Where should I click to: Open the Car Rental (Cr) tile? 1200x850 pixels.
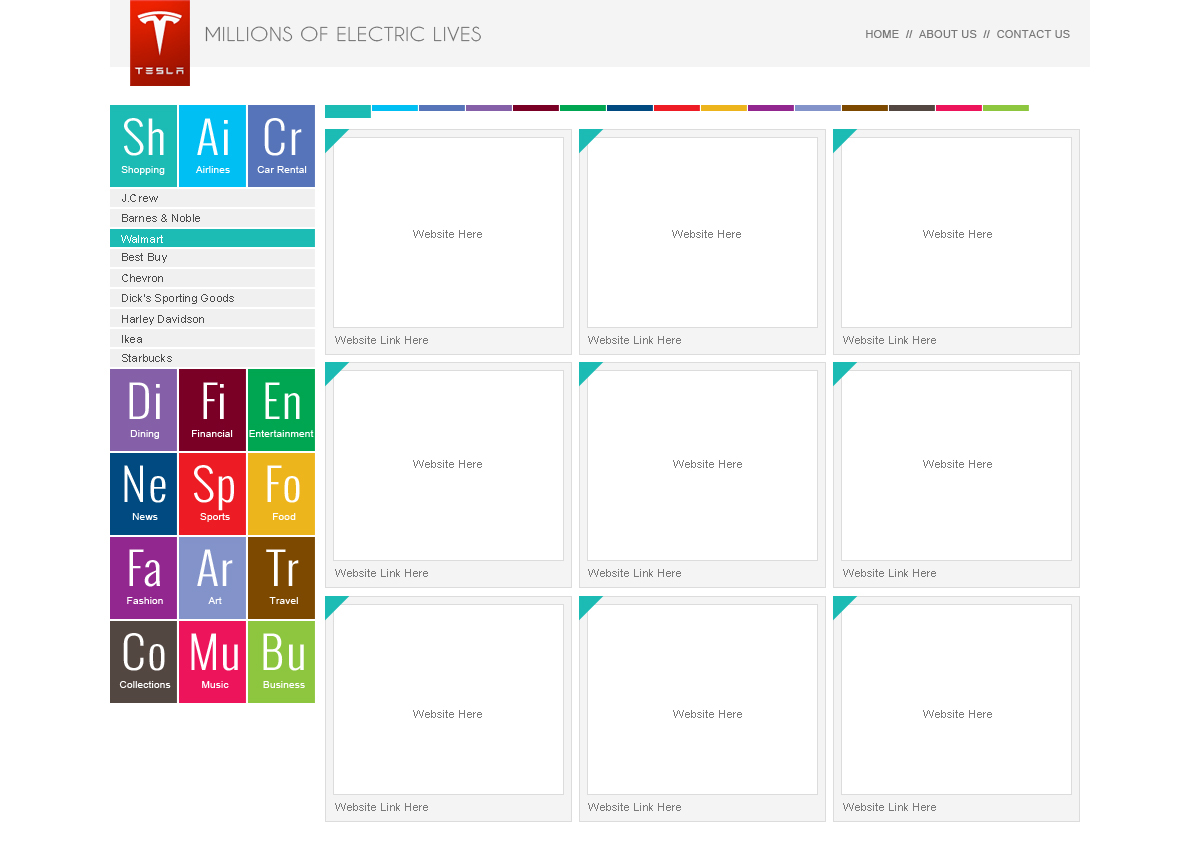(281, 146)
